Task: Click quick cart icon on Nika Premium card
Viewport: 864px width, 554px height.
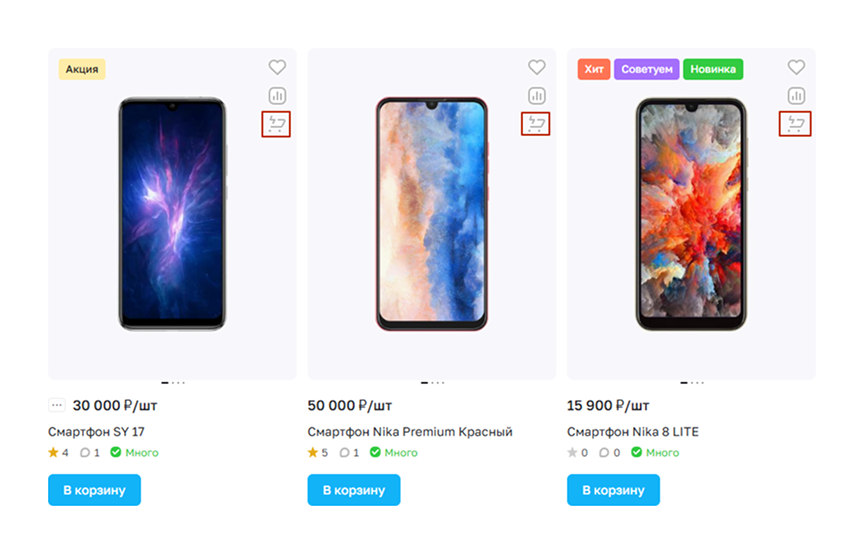Action: tap(536, 124)
